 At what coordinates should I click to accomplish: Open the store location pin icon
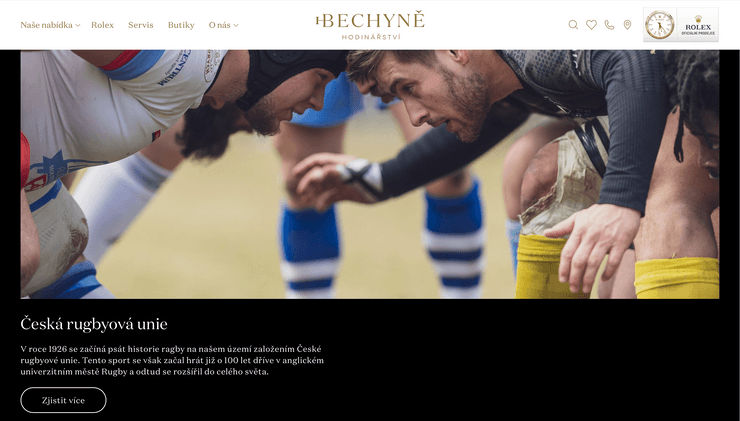(x=627, y=25)
